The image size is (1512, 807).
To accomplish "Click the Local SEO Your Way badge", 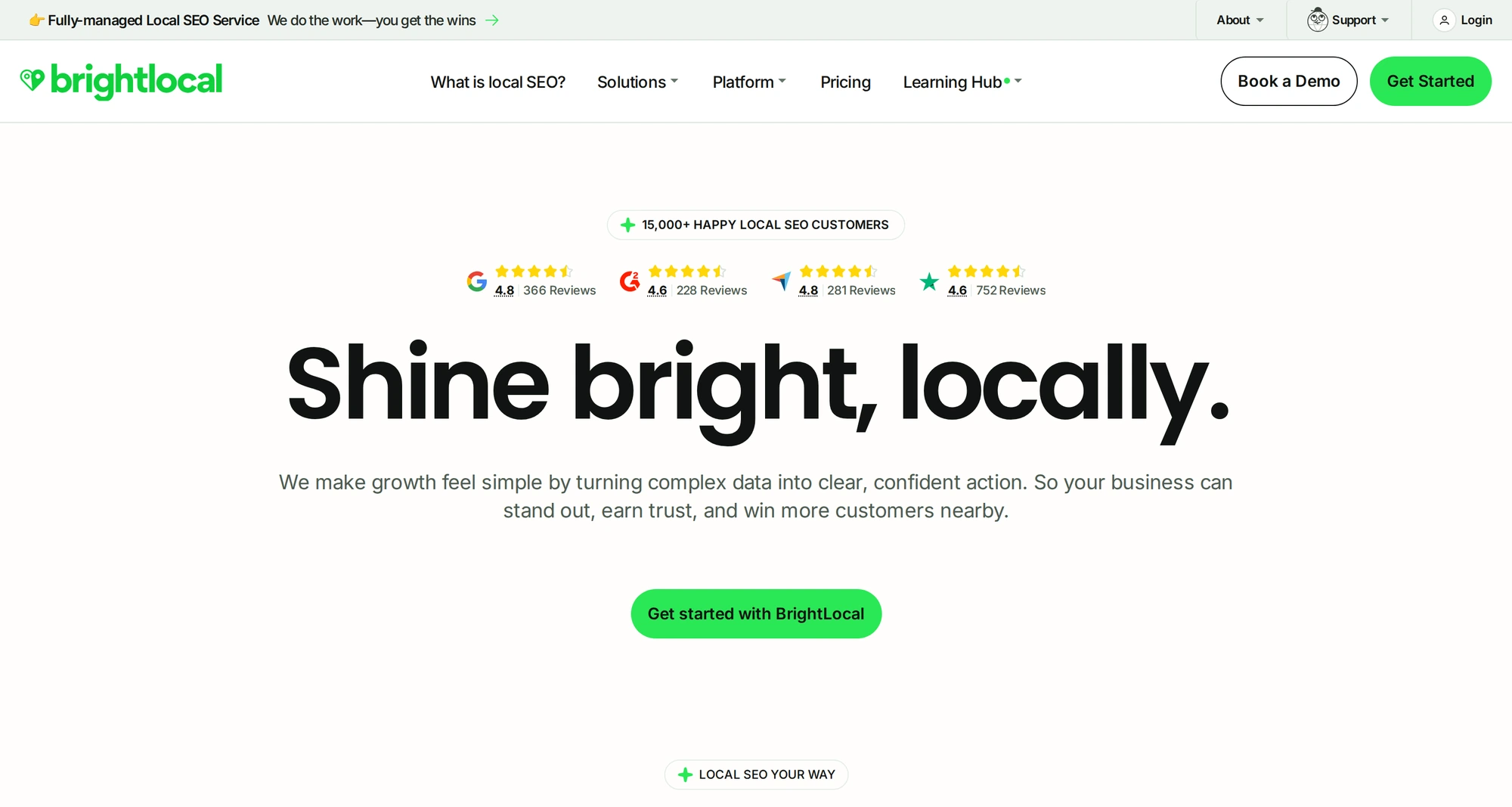I will (x=756, y=774).
